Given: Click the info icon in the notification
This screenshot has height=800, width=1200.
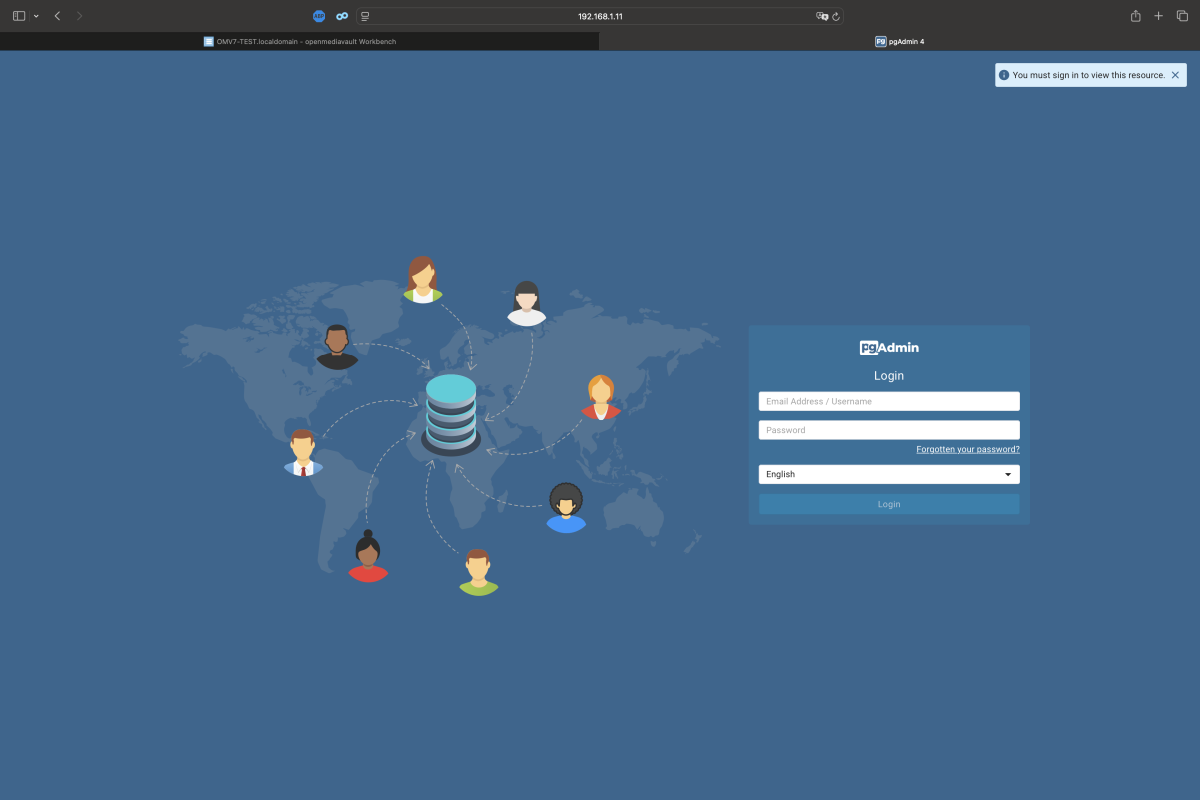Looking at the screenshot, I should (1004, 75).
